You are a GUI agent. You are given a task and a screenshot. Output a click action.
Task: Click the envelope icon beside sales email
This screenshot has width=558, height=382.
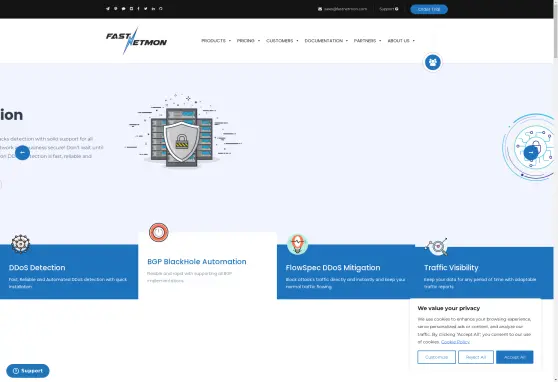click(x=320, y=9)
